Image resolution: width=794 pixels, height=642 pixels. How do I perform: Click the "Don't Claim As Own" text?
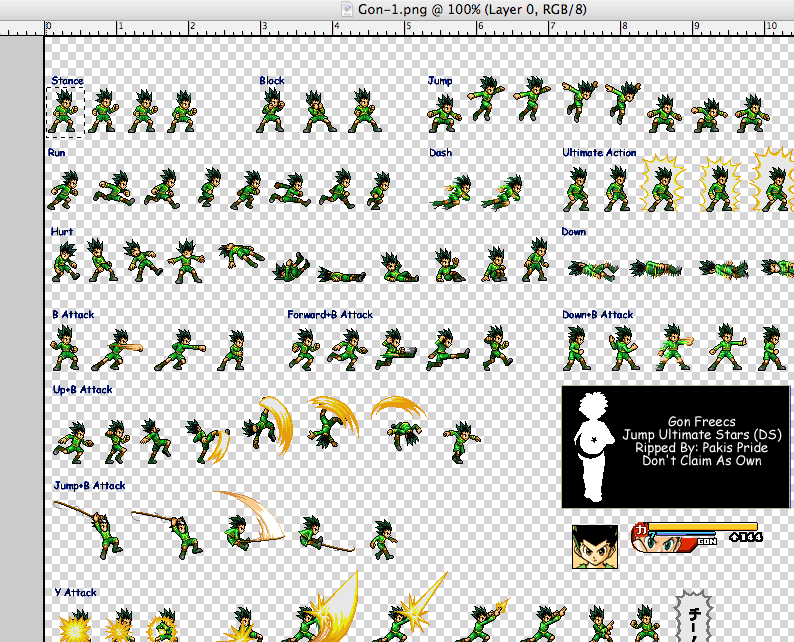[x=702, y=461]
